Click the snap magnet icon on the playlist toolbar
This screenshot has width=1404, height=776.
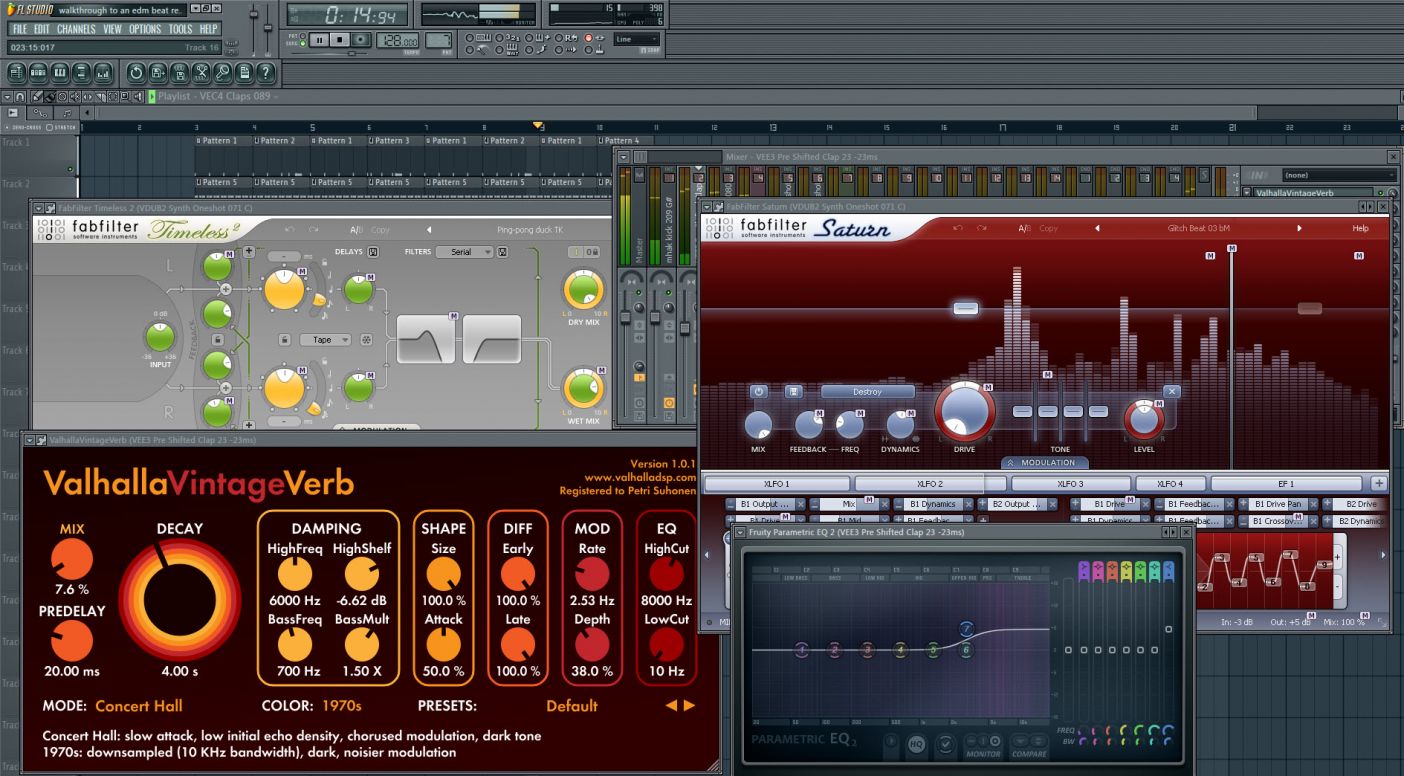pos(19,97)
